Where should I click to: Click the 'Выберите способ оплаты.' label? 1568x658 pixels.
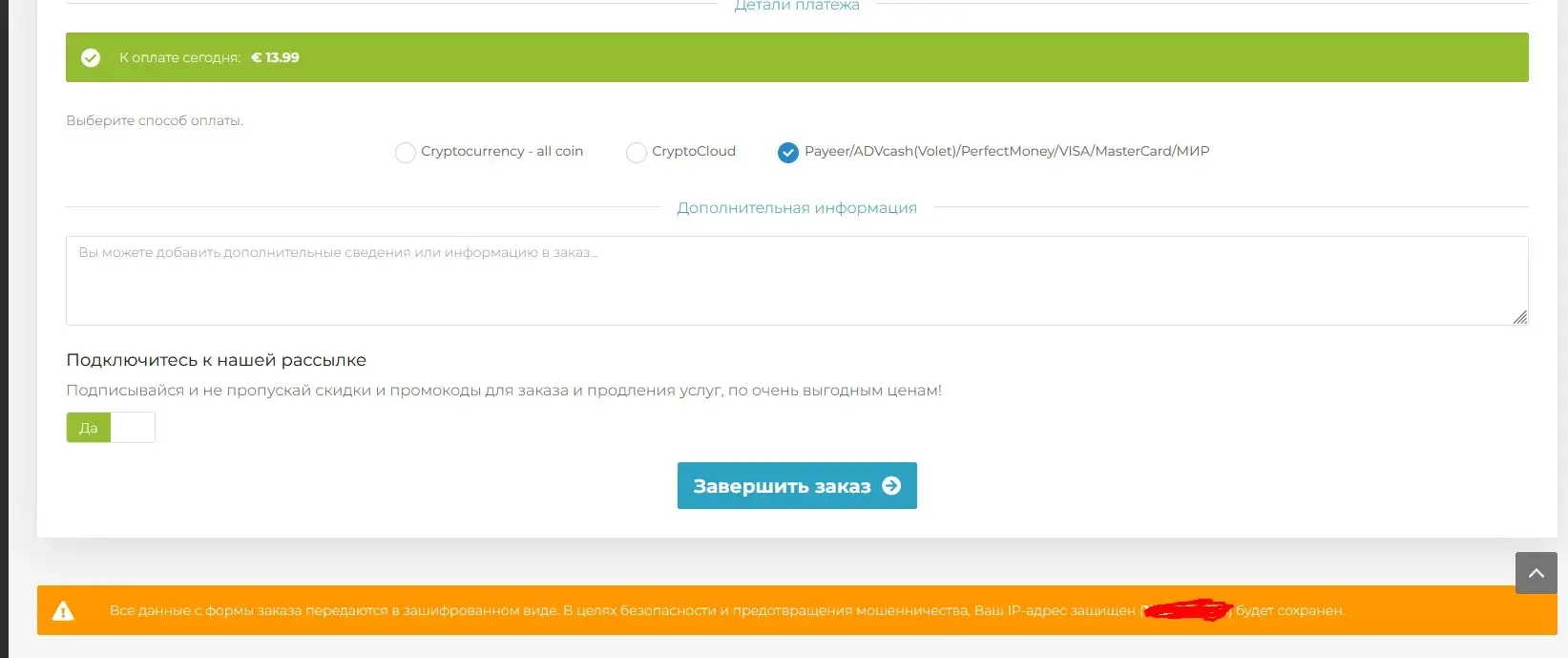point(155,120)
